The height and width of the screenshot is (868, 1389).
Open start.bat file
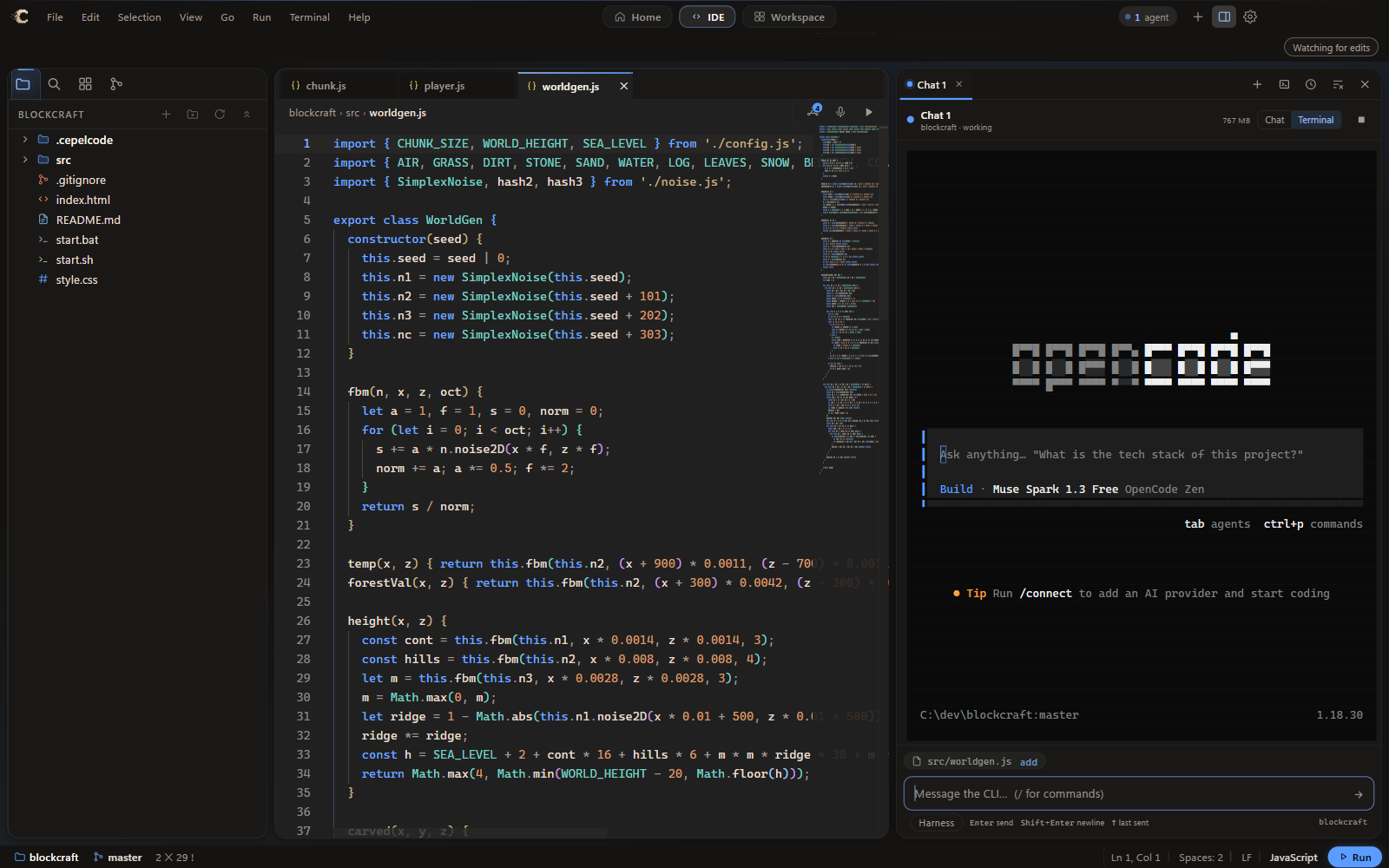[77, 240]
